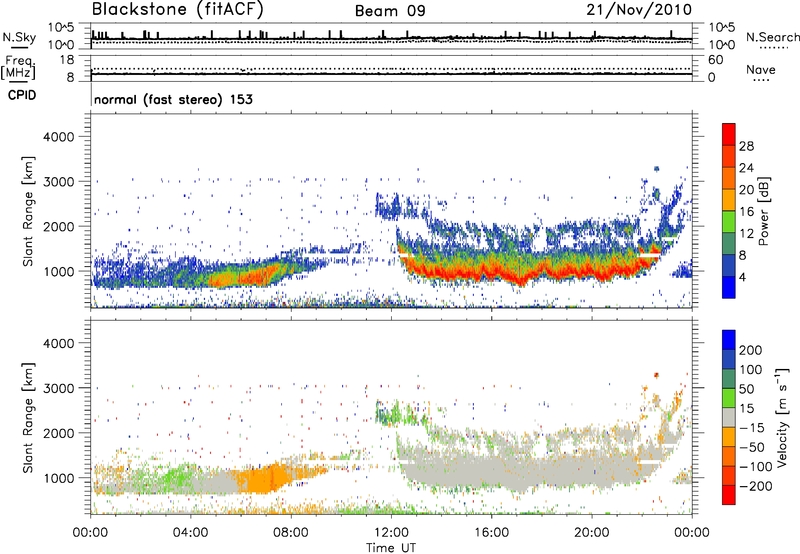Click the "-200" velocity colorbar value
The height and width of the screenshot is (554, 800).
tap(756, 486)
